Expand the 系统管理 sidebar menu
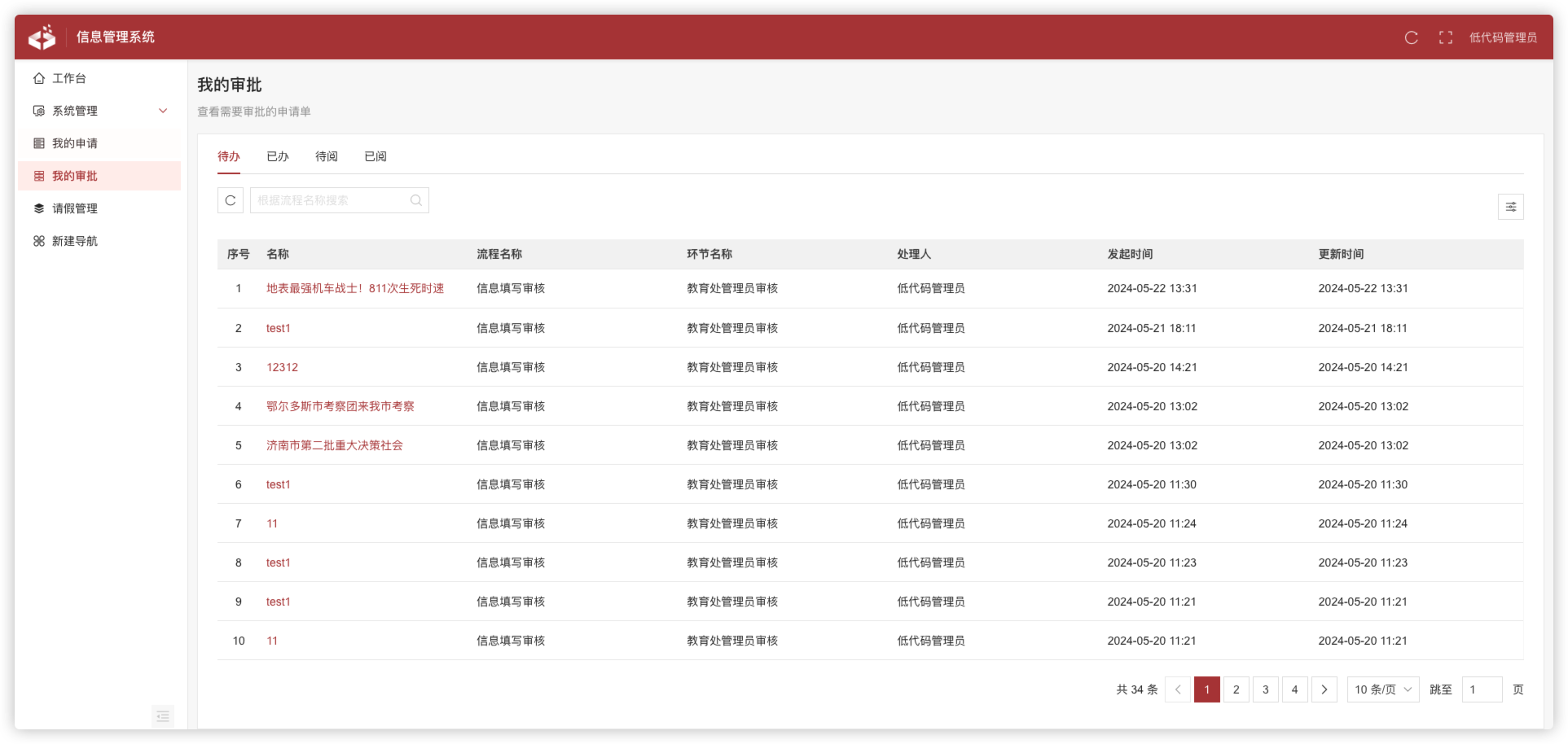Screen dimensions: 1568x744 (99, 111)
